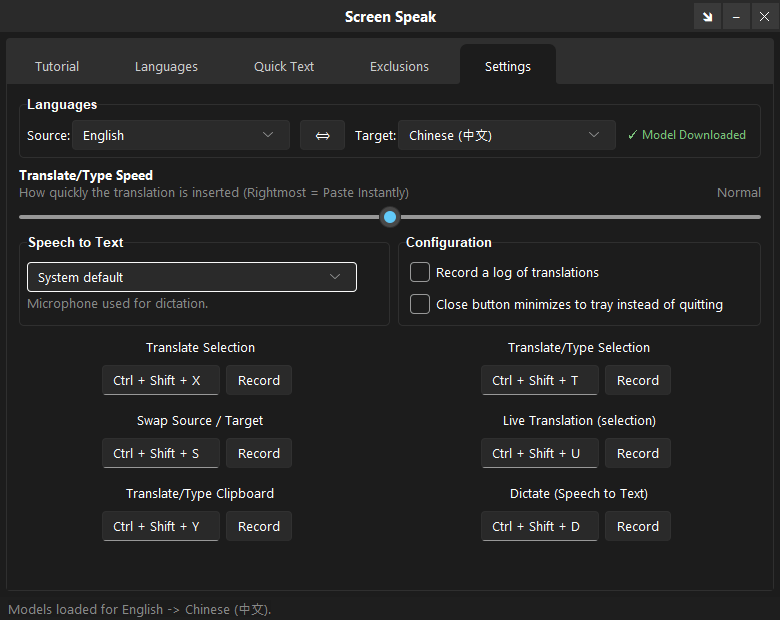Click the Ctrl + Shift + U hotkey field
This screenshot has height=620, width=780.
pyautogui.click(x=540, y=453)
